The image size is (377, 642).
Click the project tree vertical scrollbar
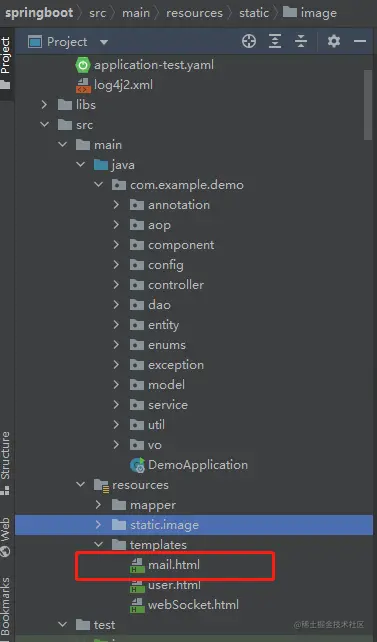point(368,105)
